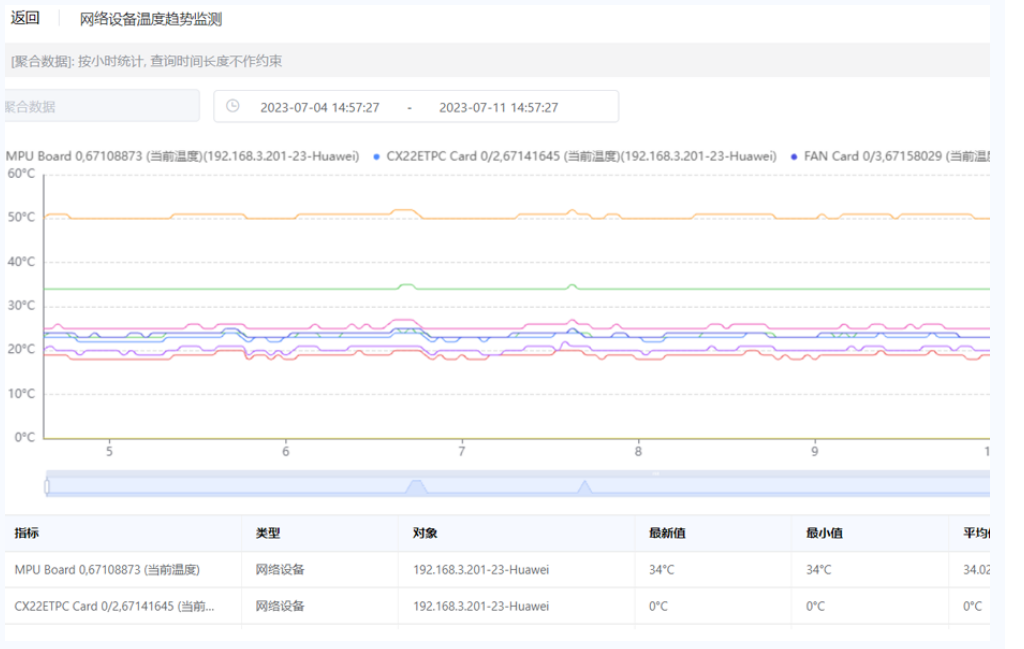Select end date 2023-07-11 14:57:27 field
This screenshot has height=649, width=1024.
pos(498,107)
